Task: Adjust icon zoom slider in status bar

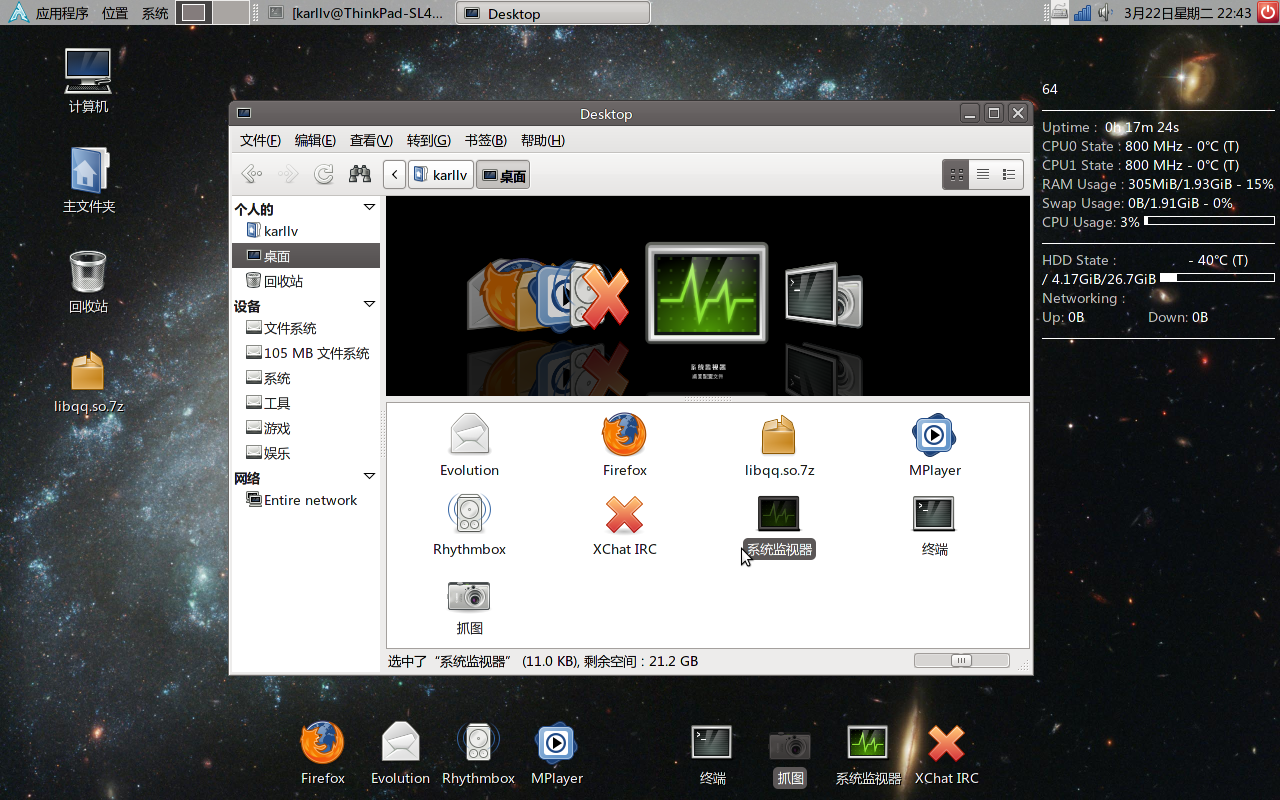Action: coord(961,660)
